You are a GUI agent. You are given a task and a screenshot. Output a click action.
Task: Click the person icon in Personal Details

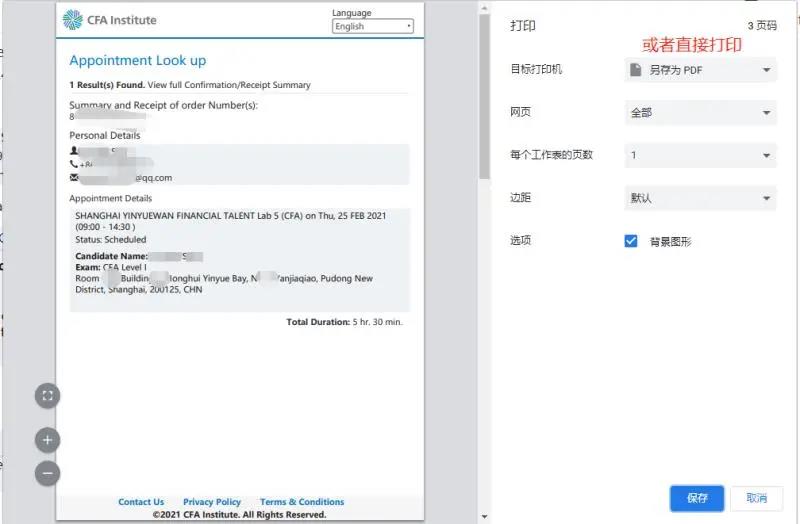click(74, 151)
